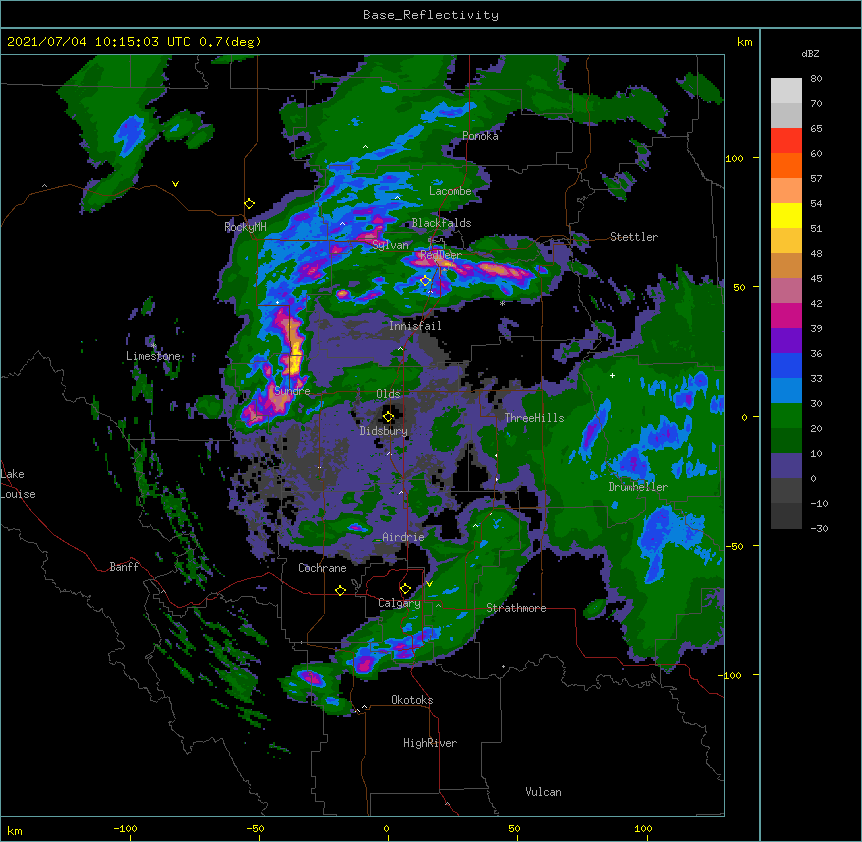Click the -100 tick on the bottom axis

point(125,828)
